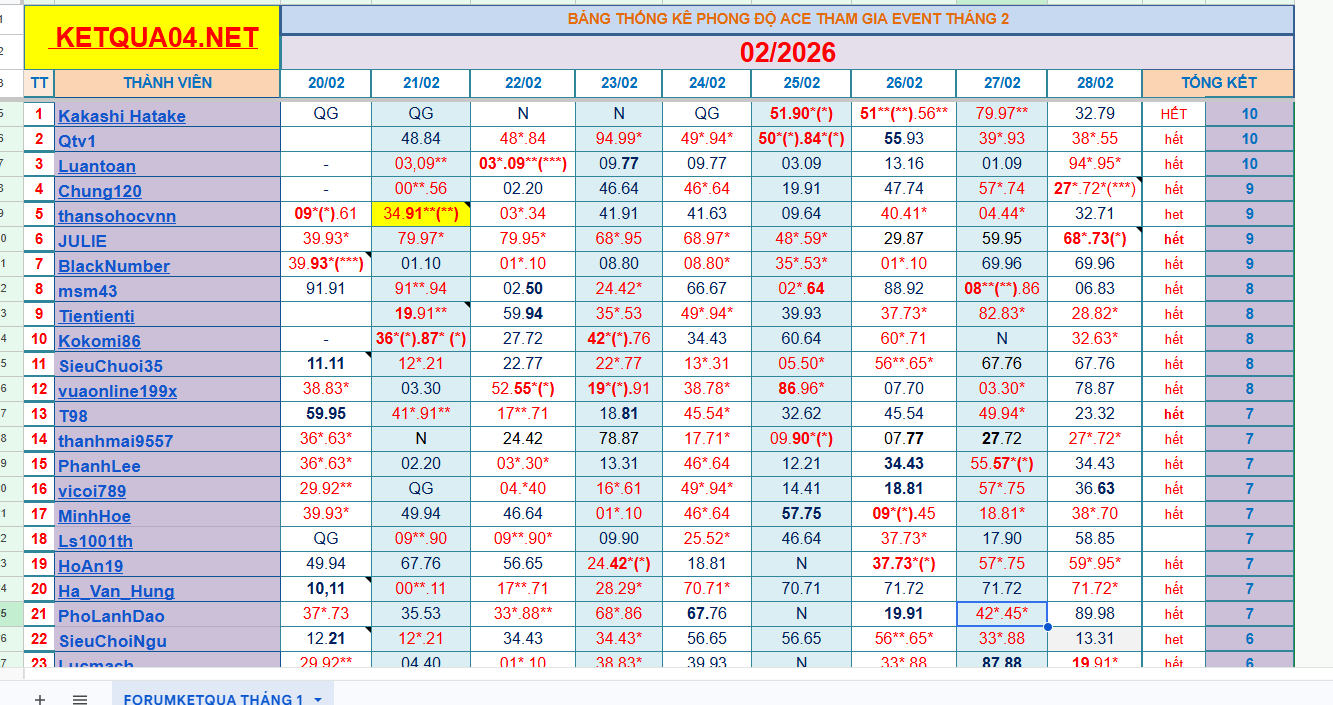This screenshot has height=705, width=1333.
Task: Click the add new sheet plus icon
Action: (40, 698)
